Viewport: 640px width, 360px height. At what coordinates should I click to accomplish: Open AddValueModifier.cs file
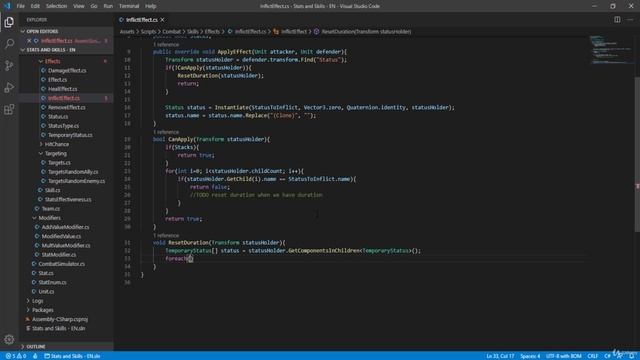[x=65, y=227]
